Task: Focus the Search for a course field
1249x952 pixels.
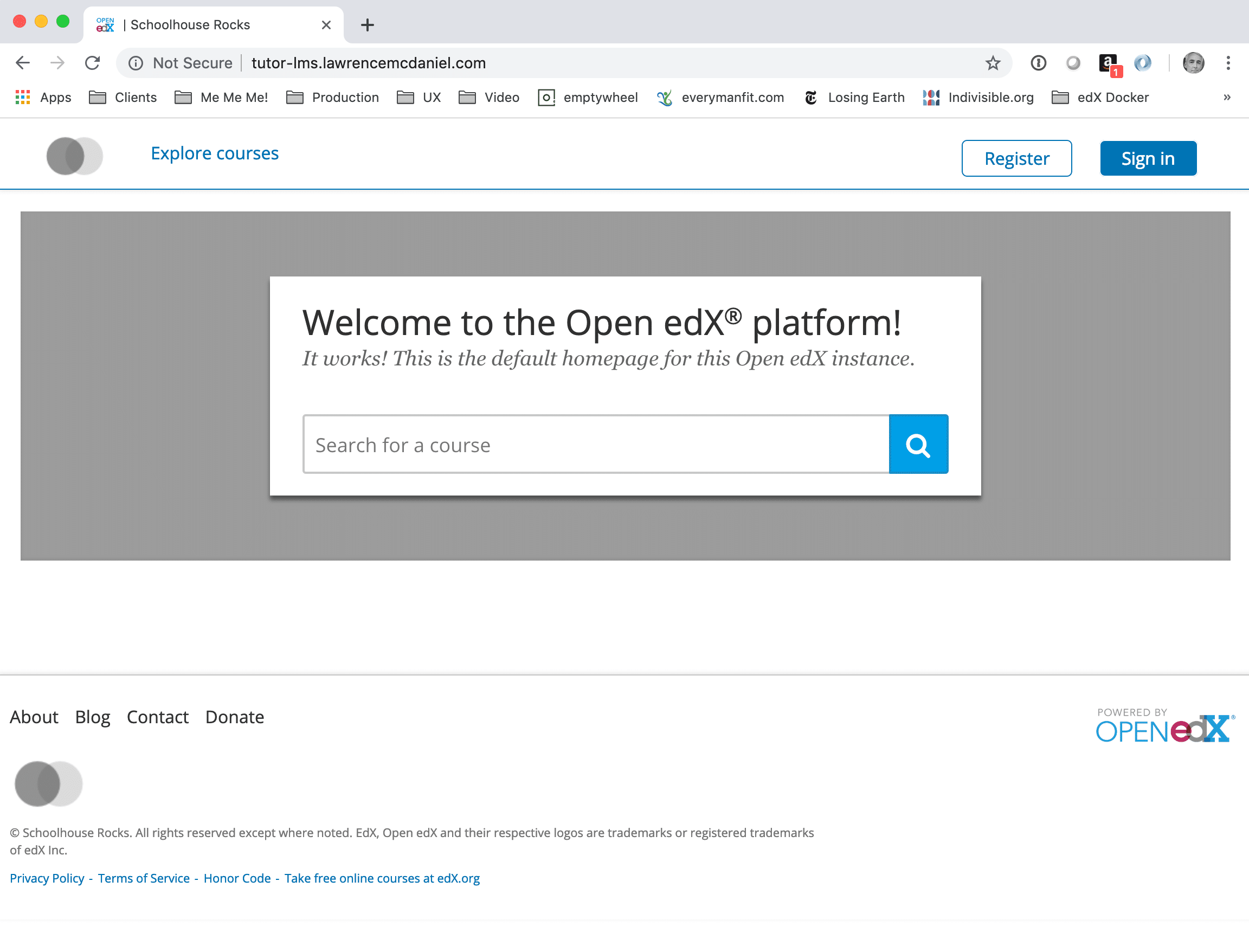Action: coord(596,444)
